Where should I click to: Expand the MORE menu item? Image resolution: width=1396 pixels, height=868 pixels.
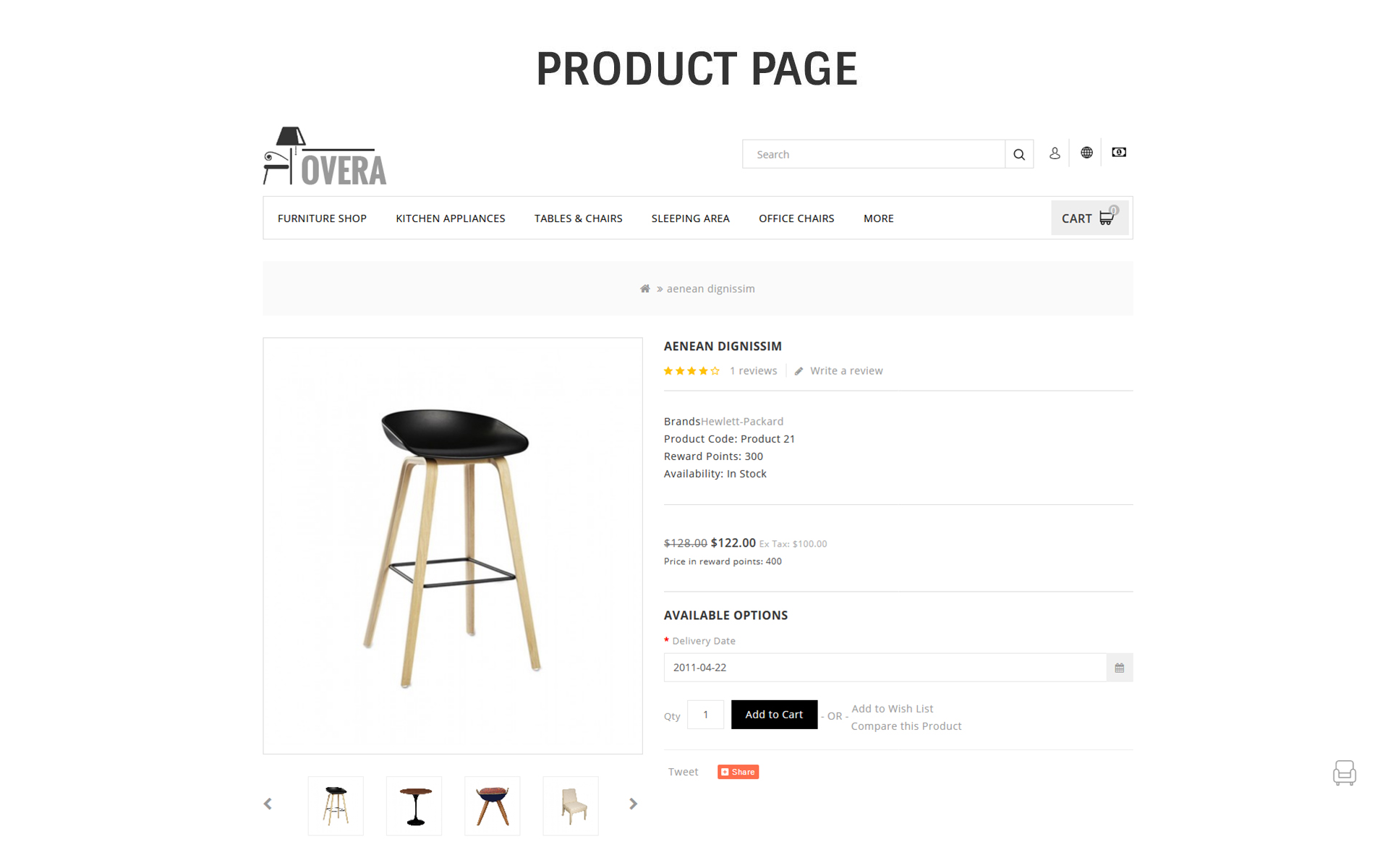(878, 218)
